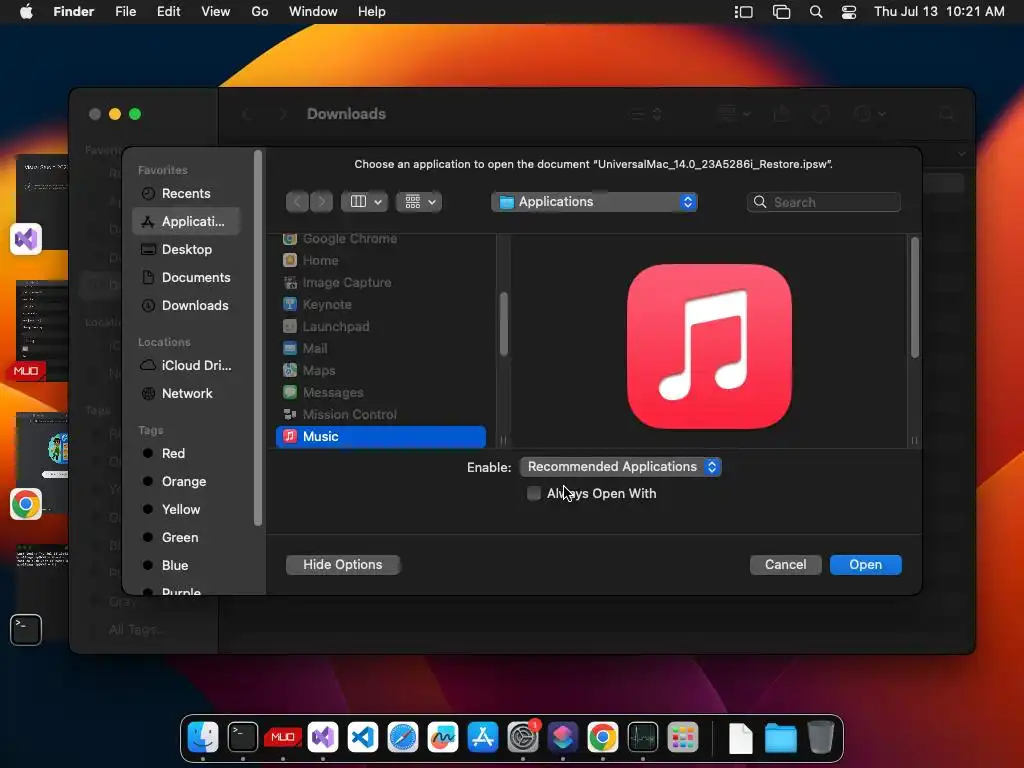This screenshot has height=768, width=1024.
Task: Select Visual Studio thumbnail in Stage Manager
Action: [x=40, y=204]
